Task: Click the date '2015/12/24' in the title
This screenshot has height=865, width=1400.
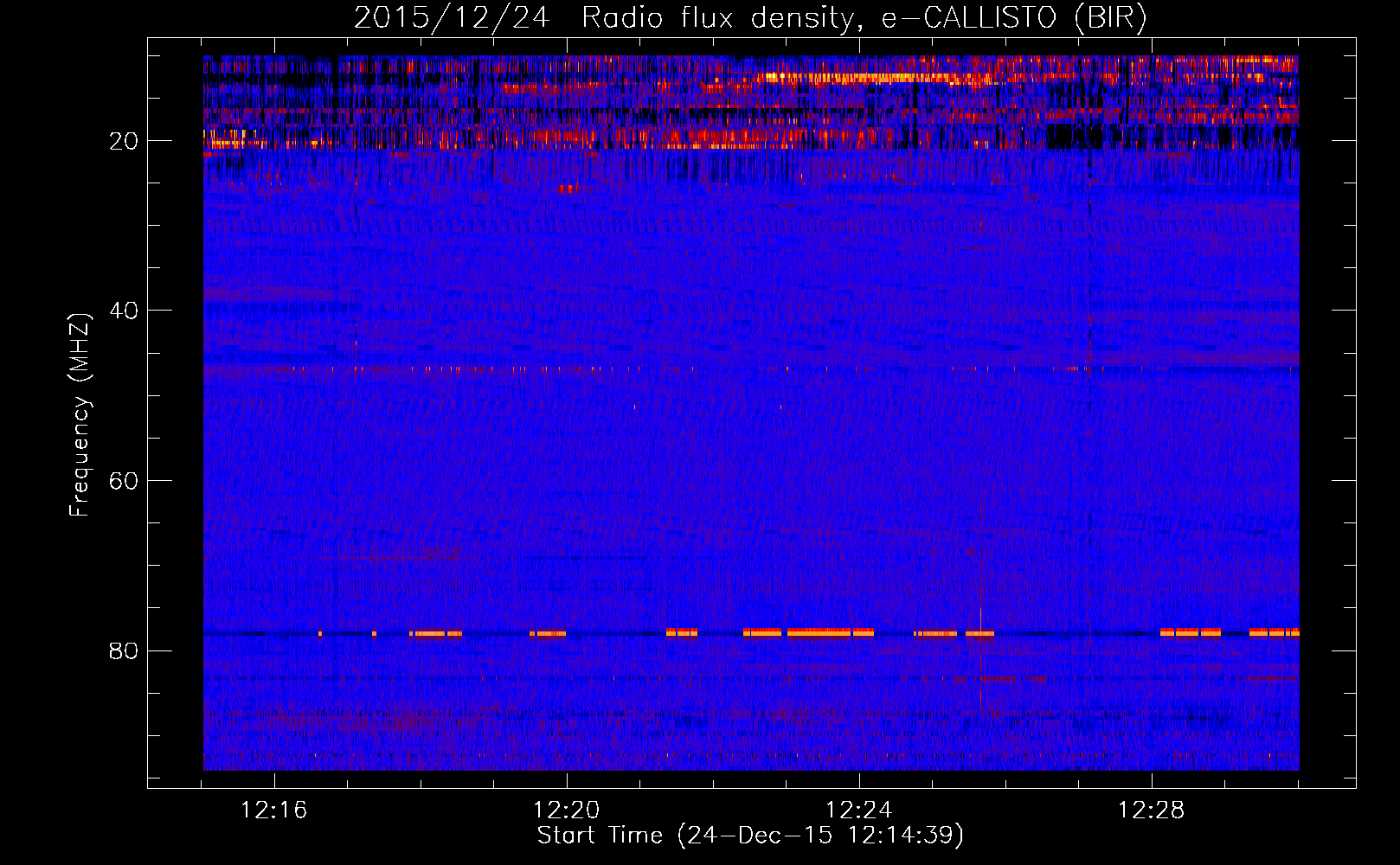Action: [x=452, y=18]
